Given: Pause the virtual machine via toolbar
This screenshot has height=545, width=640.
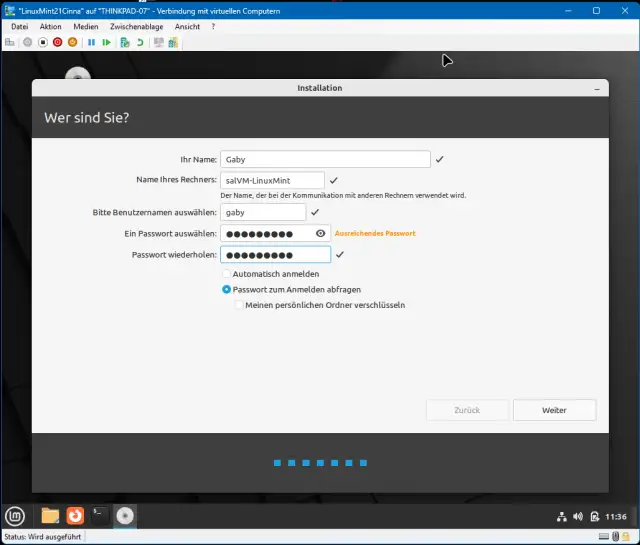Looking at the screenshot, I should point(91,42).
